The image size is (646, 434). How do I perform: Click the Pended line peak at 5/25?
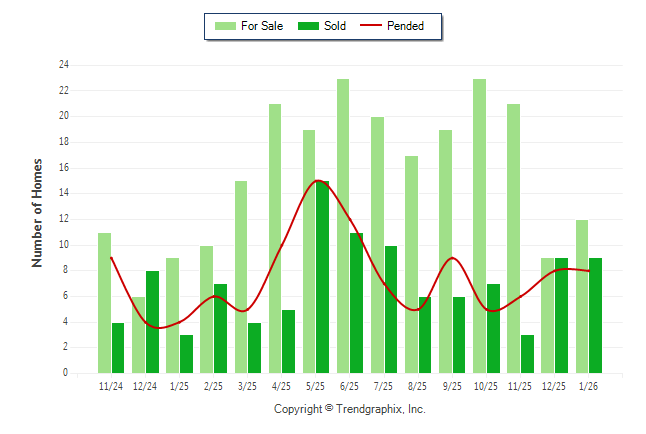coord(317,181)
